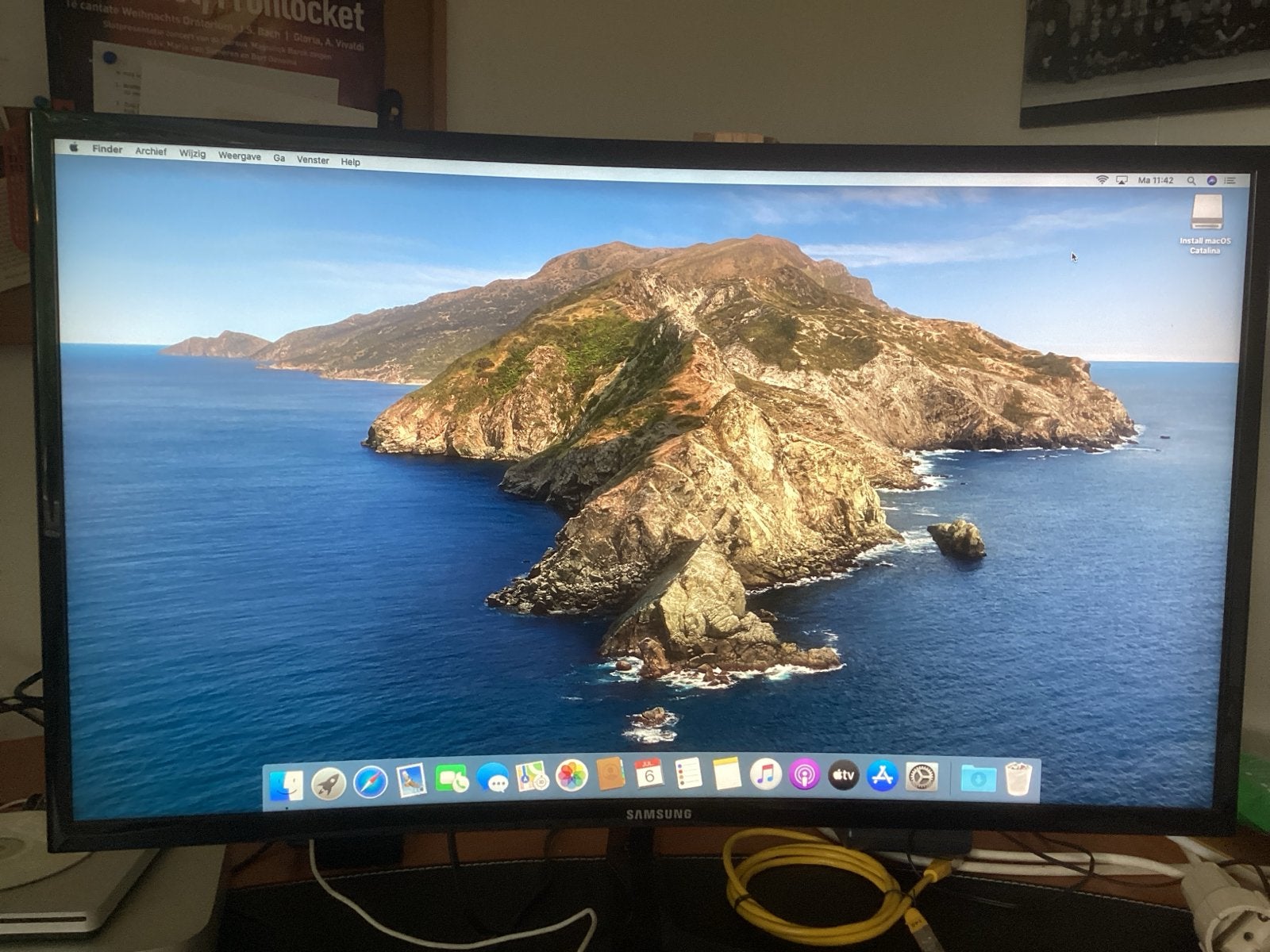This screenshot has height=952, width=1270.
Task: Open Podcasts app in the Dock
Action: click(805, 774)
